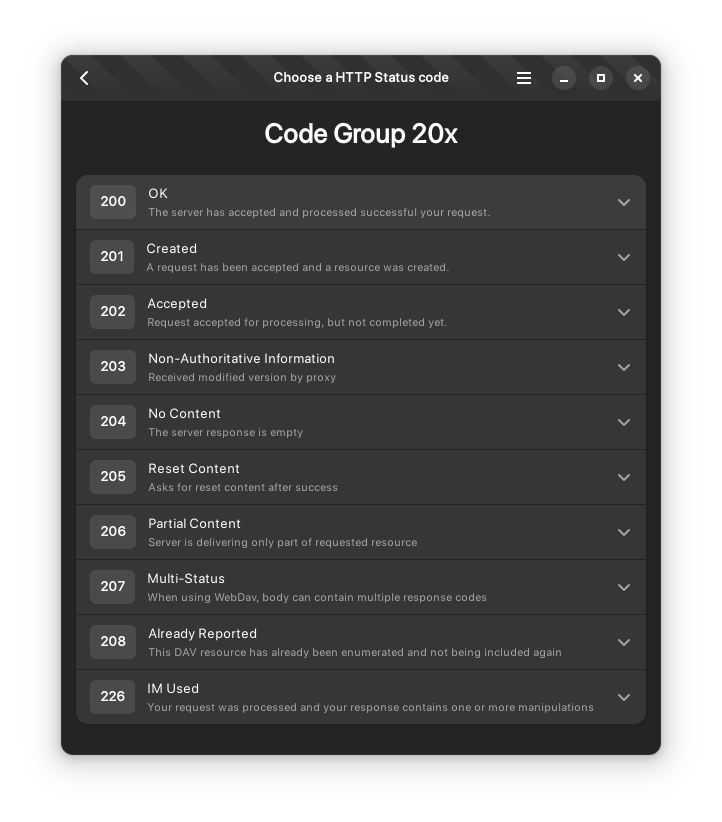Click the 207 code badge
Screen dimensions: 722x822
112,587
